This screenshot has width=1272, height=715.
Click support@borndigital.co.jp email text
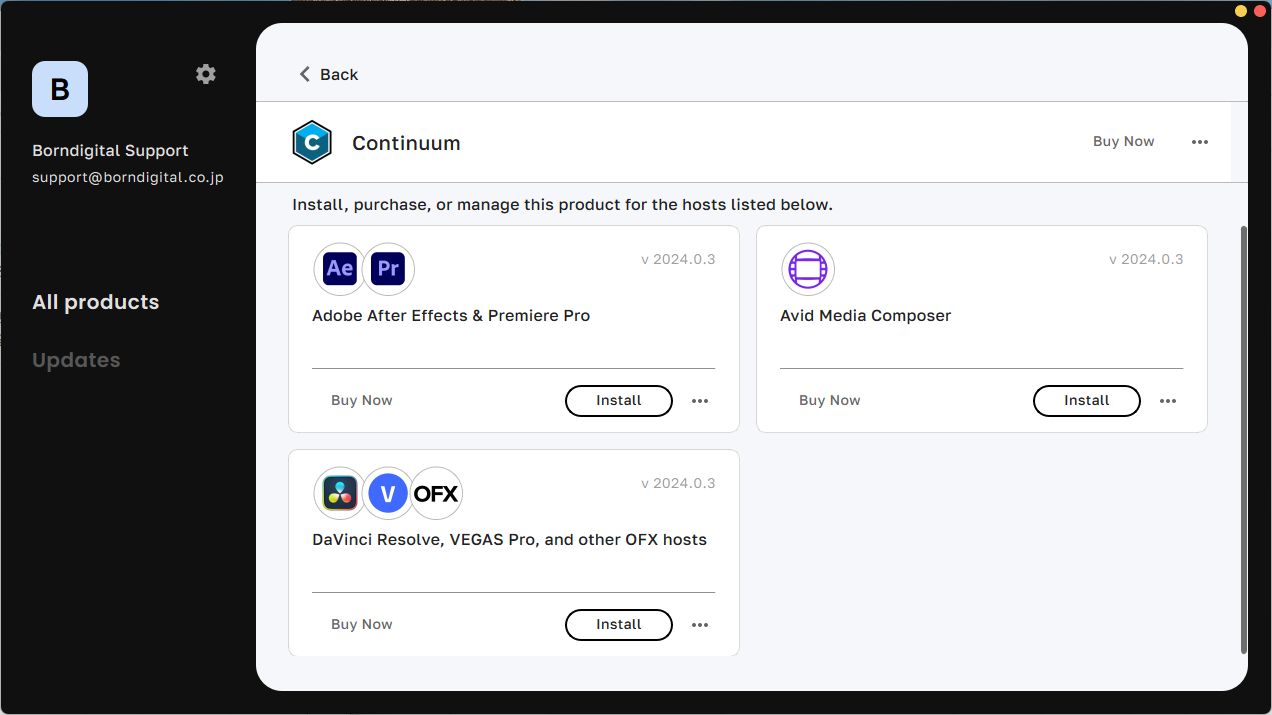pyautogui.click(x=128, y=177)
